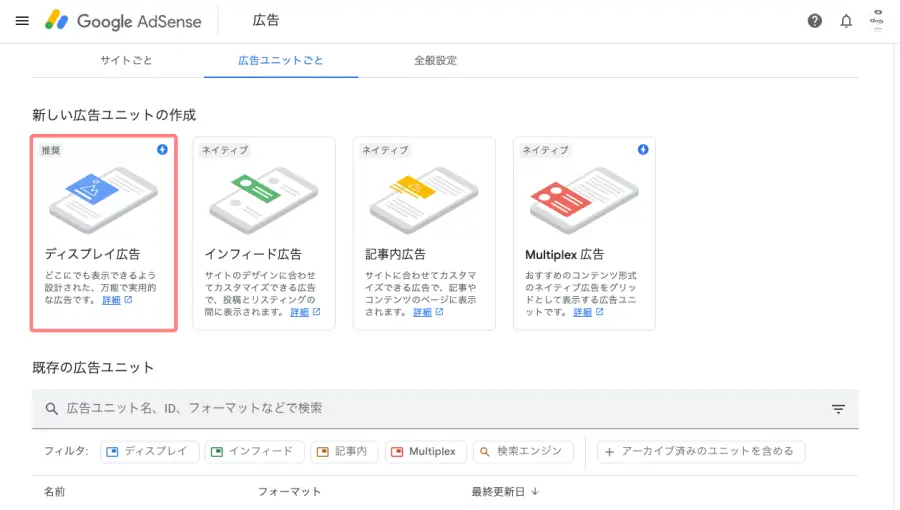The image size is (900, 510).
Task: Click external-link icon in 記事内広告 card
Action: 439,312
